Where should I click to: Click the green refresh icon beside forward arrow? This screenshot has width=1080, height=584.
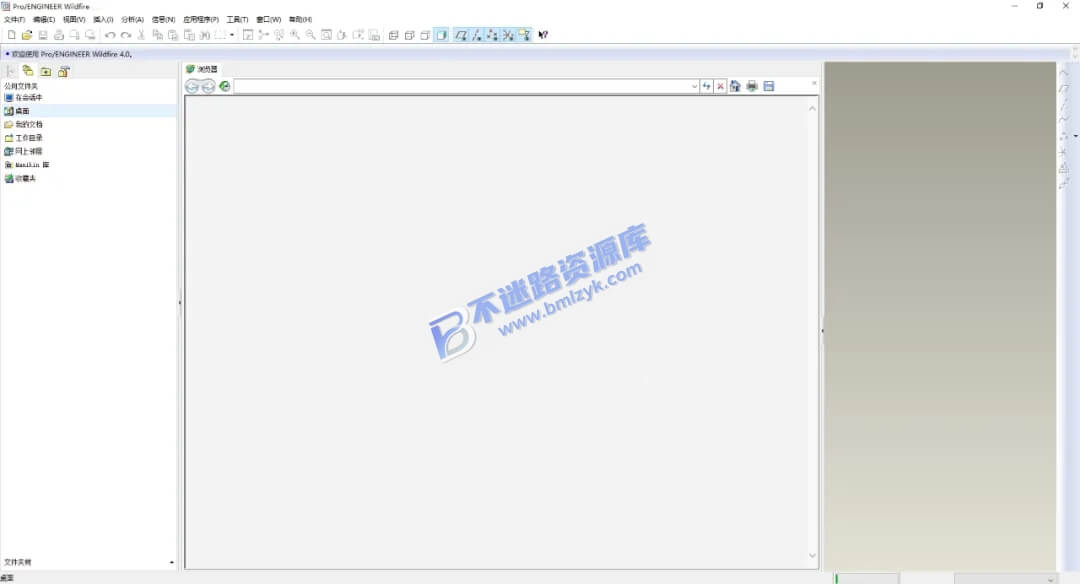225,86
